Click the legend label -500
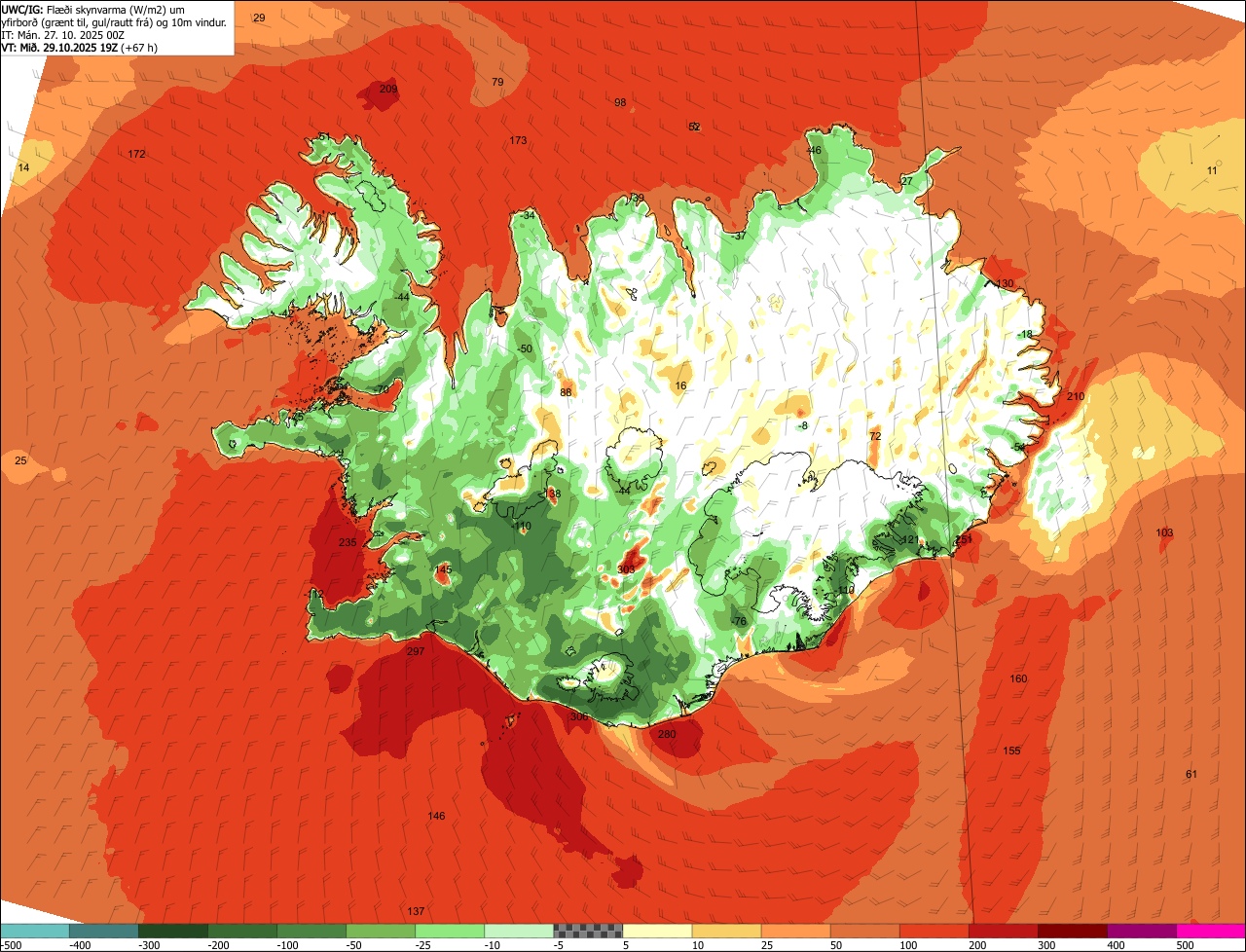The height and width of the screenshot is (952, 1246). [11, 944]
